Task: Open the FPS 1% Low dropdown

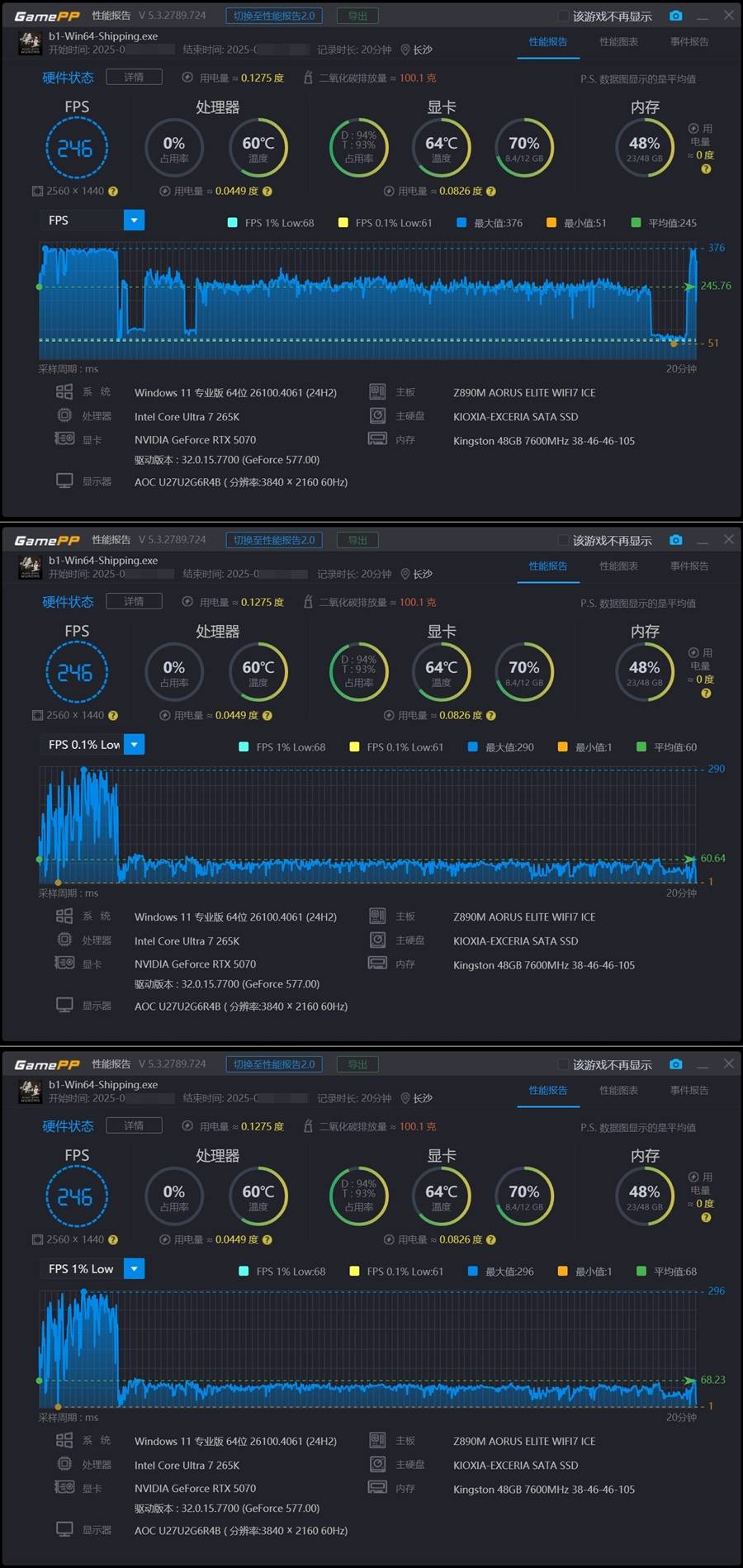Action: point(134,1269)
